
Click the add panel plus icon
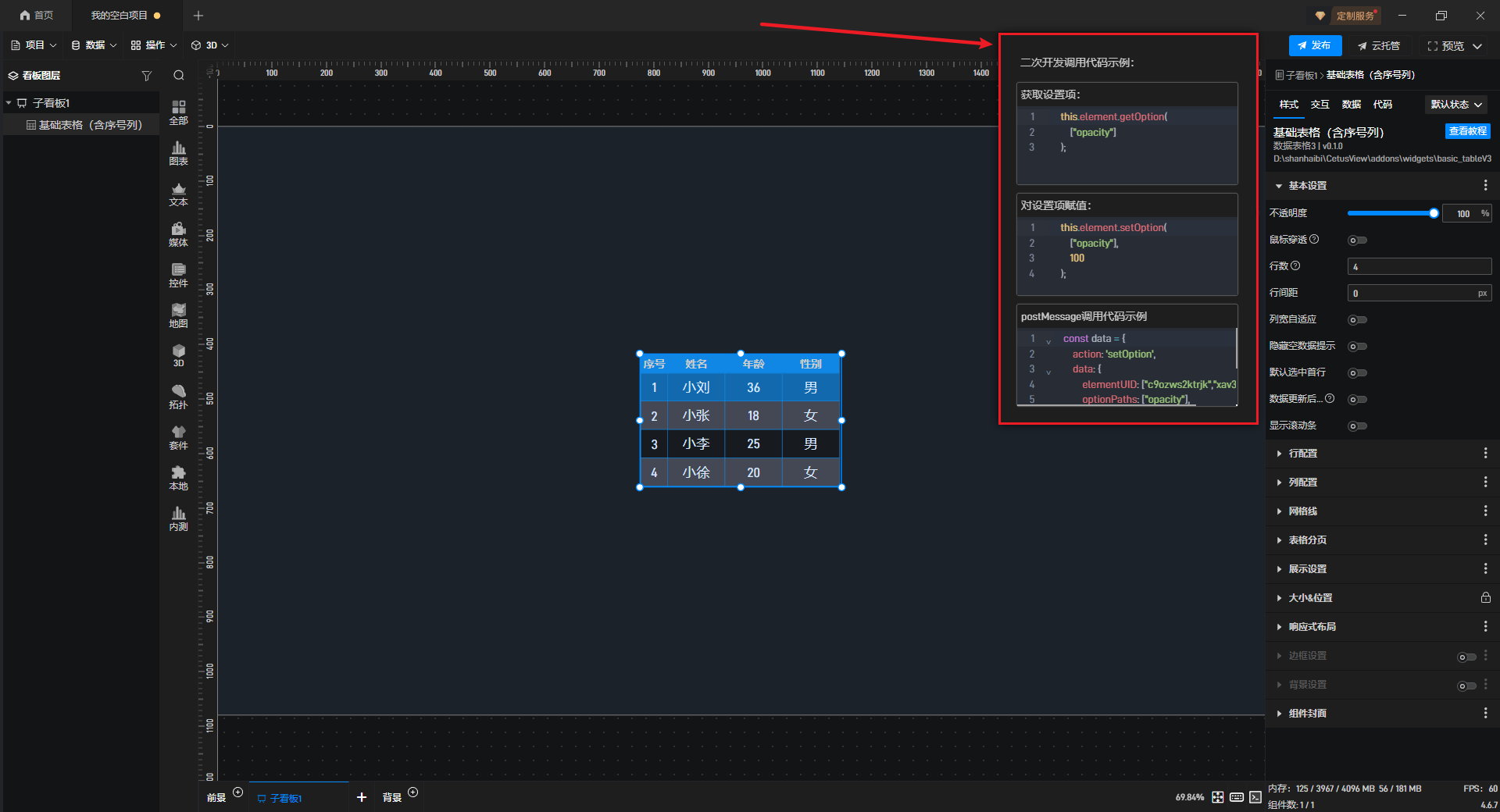(362, 797)
